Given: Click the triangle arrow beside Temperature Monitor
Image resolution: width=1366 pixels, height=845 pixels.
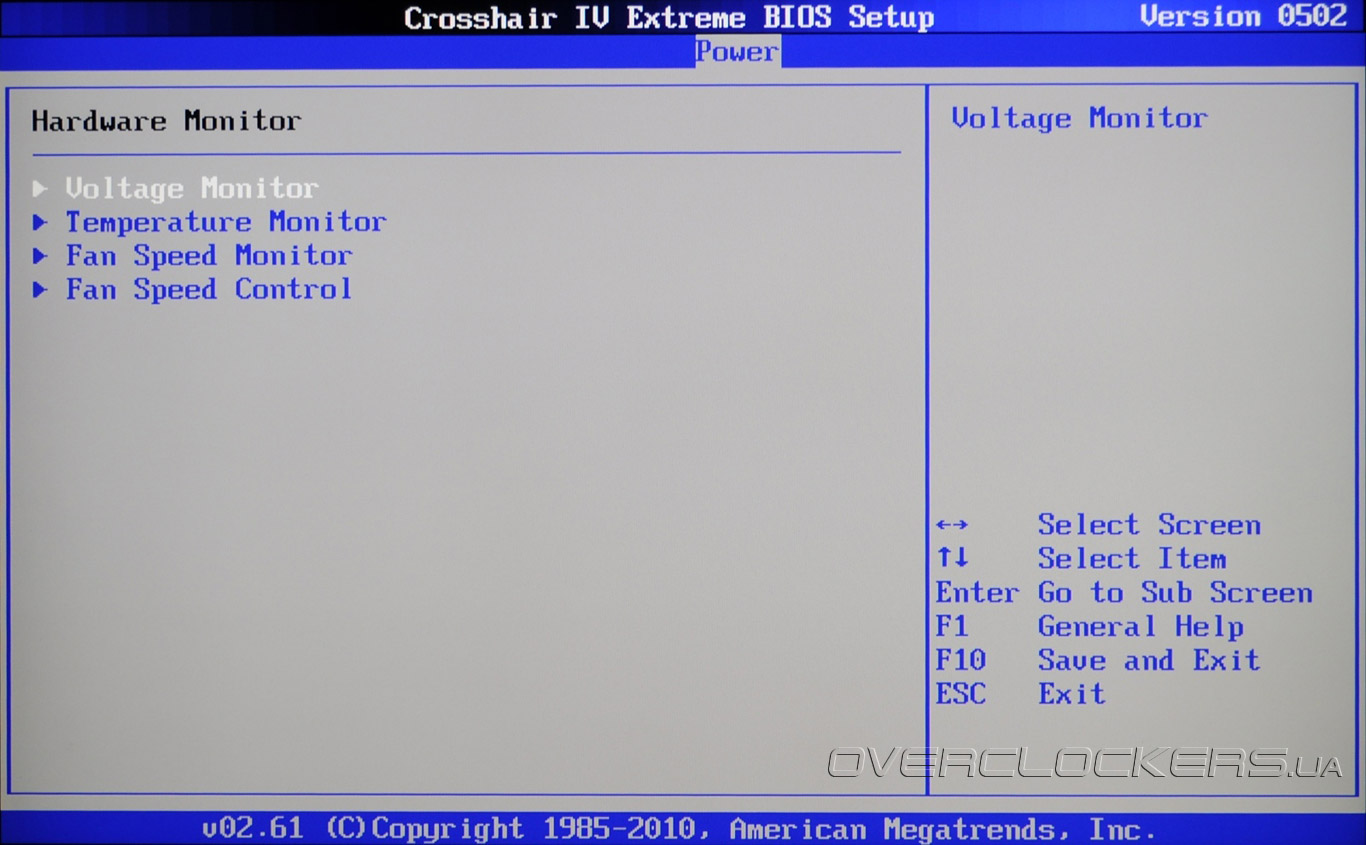Looking at the screenshot, I should 40,222.
